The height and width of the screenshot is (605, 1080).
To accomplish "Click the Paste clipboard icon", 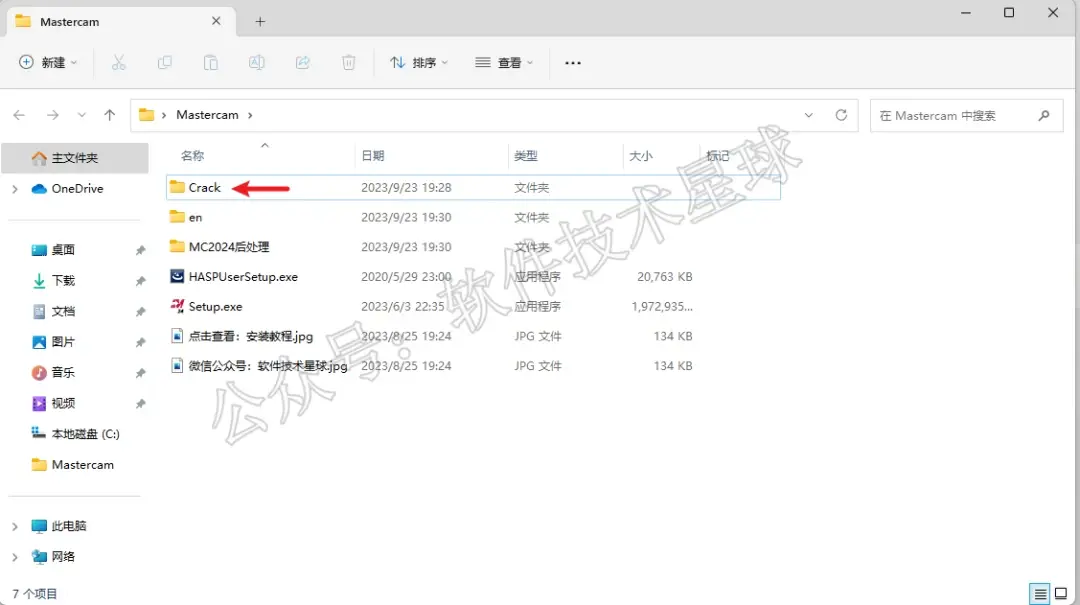I will [211, 63].
